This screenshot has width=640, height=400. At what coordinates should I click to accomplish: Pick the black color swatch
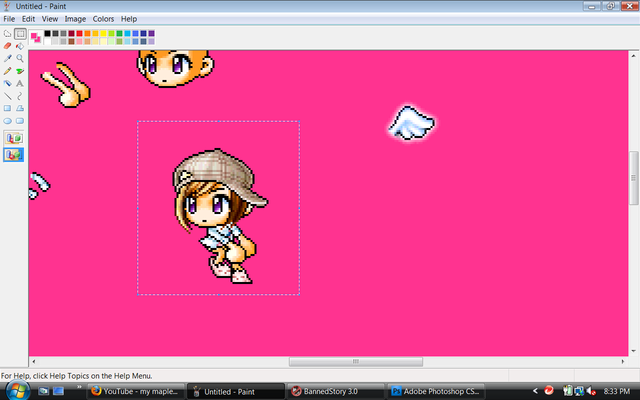pos(48,33)
